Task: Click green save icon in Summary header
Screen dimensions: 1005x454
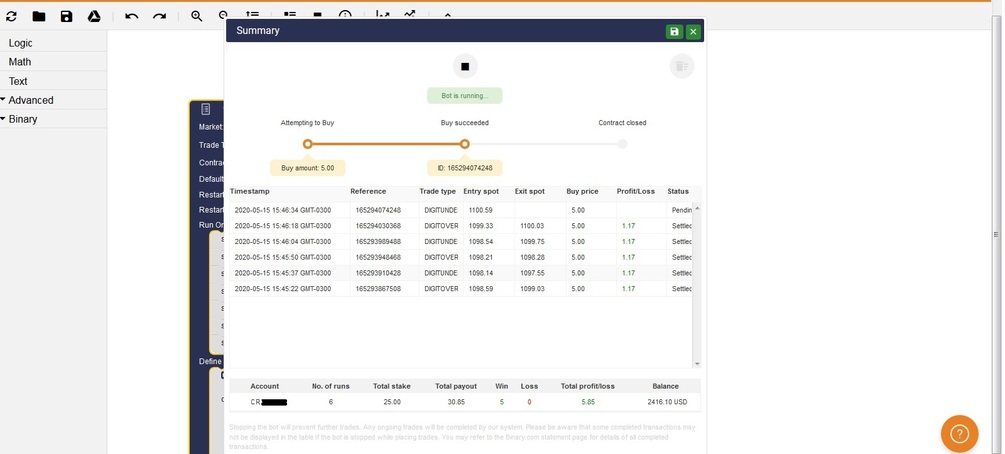Action: [674, 31]
